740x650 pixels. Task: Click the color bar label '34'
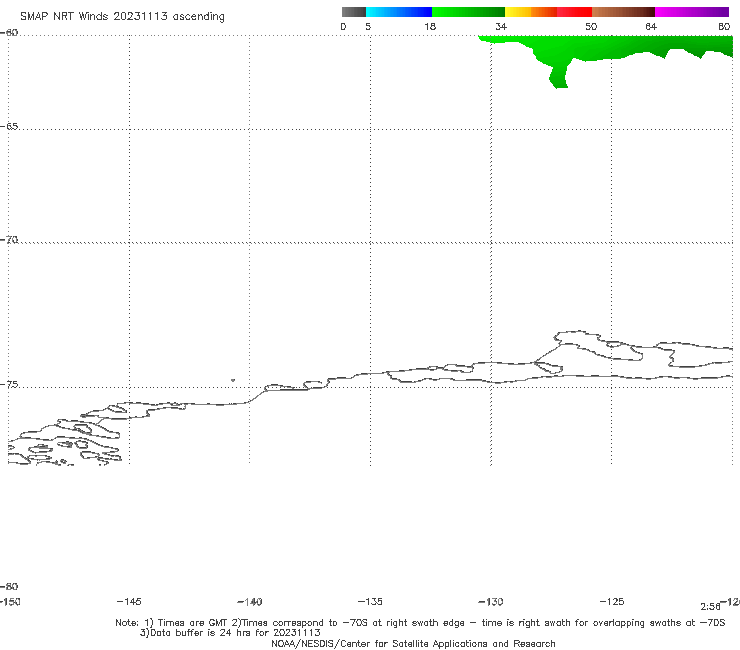point(501,26)
